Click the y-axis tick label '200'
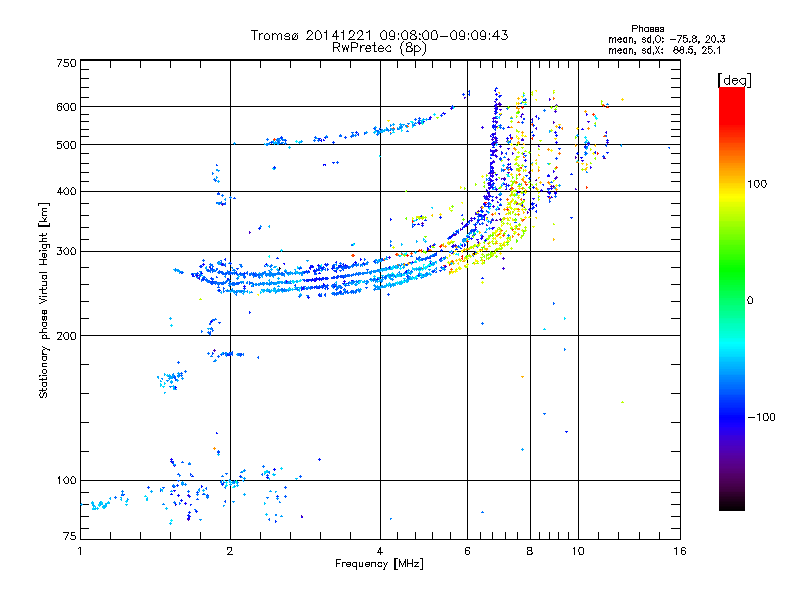The height and width of the screenshot is (600, 800). tap(67, 336)
